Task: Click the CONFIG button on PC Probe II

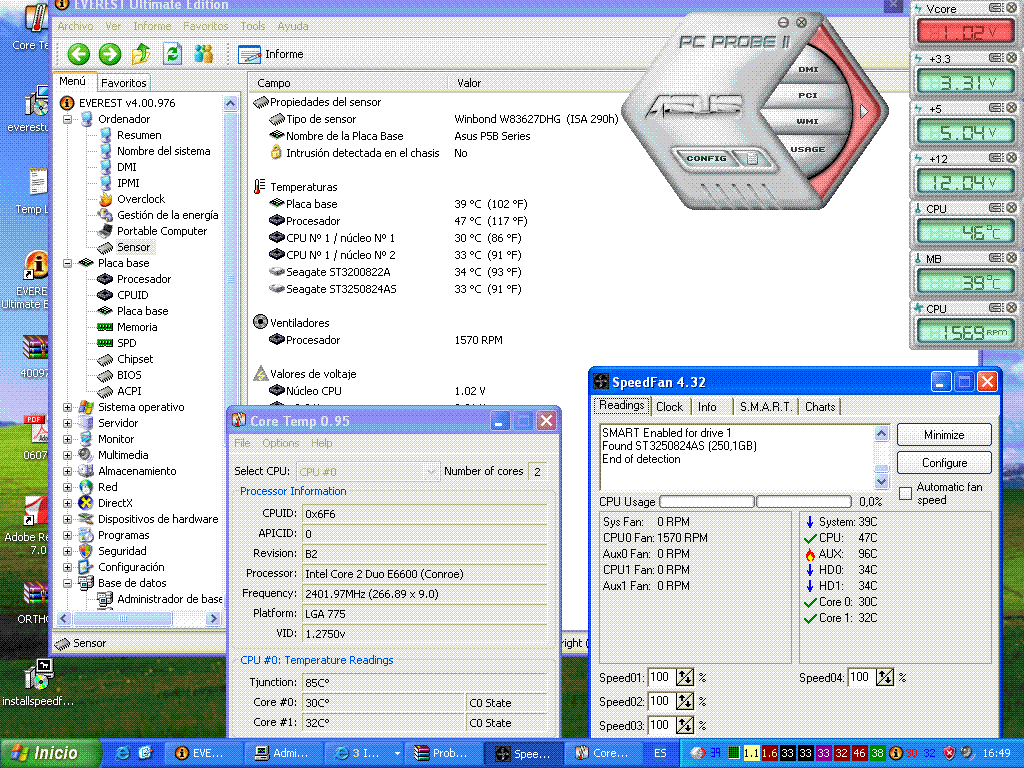Action: point(705,158)
